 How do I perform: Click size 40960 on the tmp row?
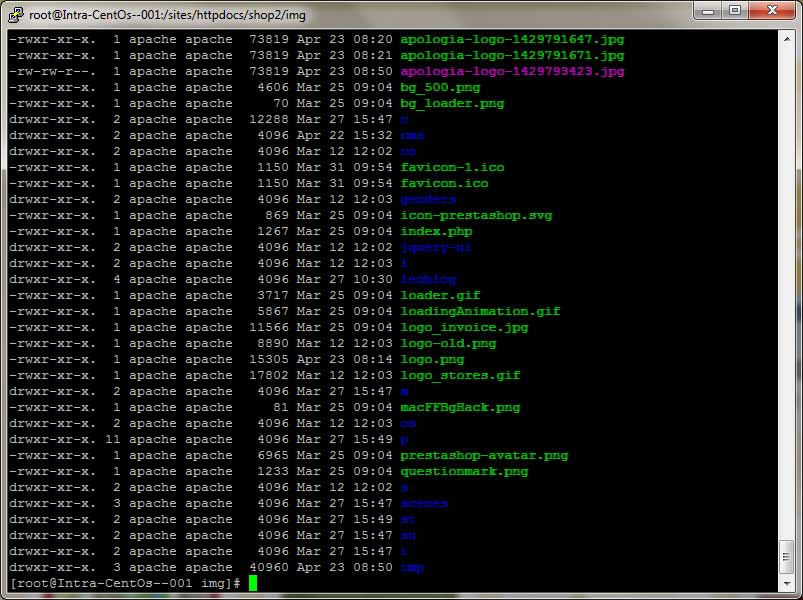269,568
